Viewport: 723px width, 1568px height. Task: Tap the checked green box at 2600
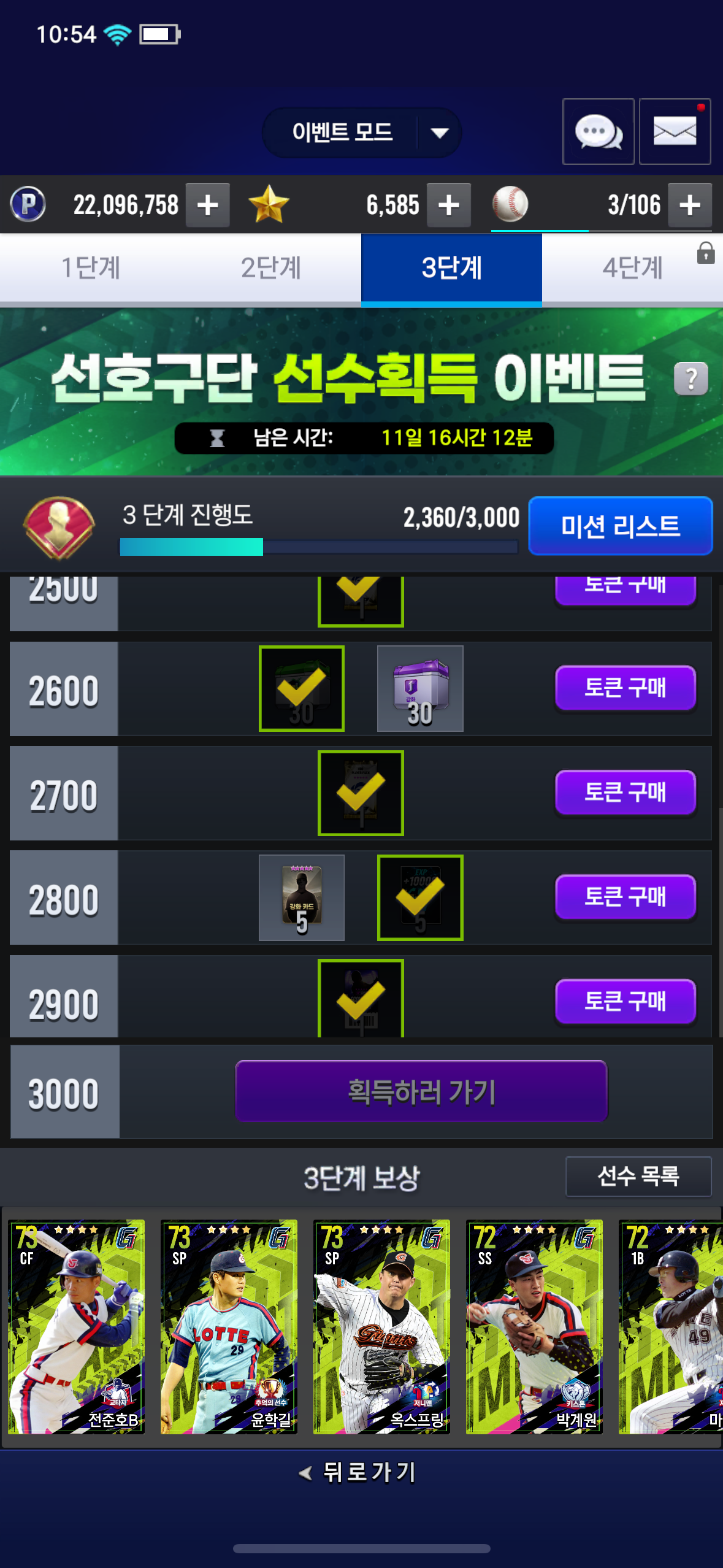point(302,688)
